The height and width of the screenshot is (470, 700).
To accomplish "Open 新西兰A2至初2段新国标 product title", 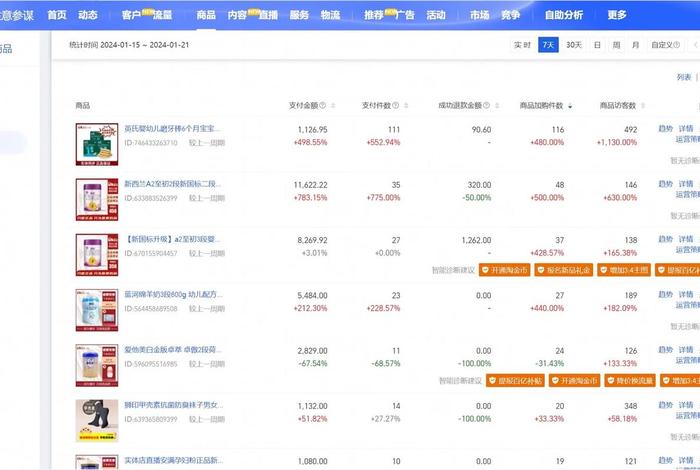I will point(172,184).
